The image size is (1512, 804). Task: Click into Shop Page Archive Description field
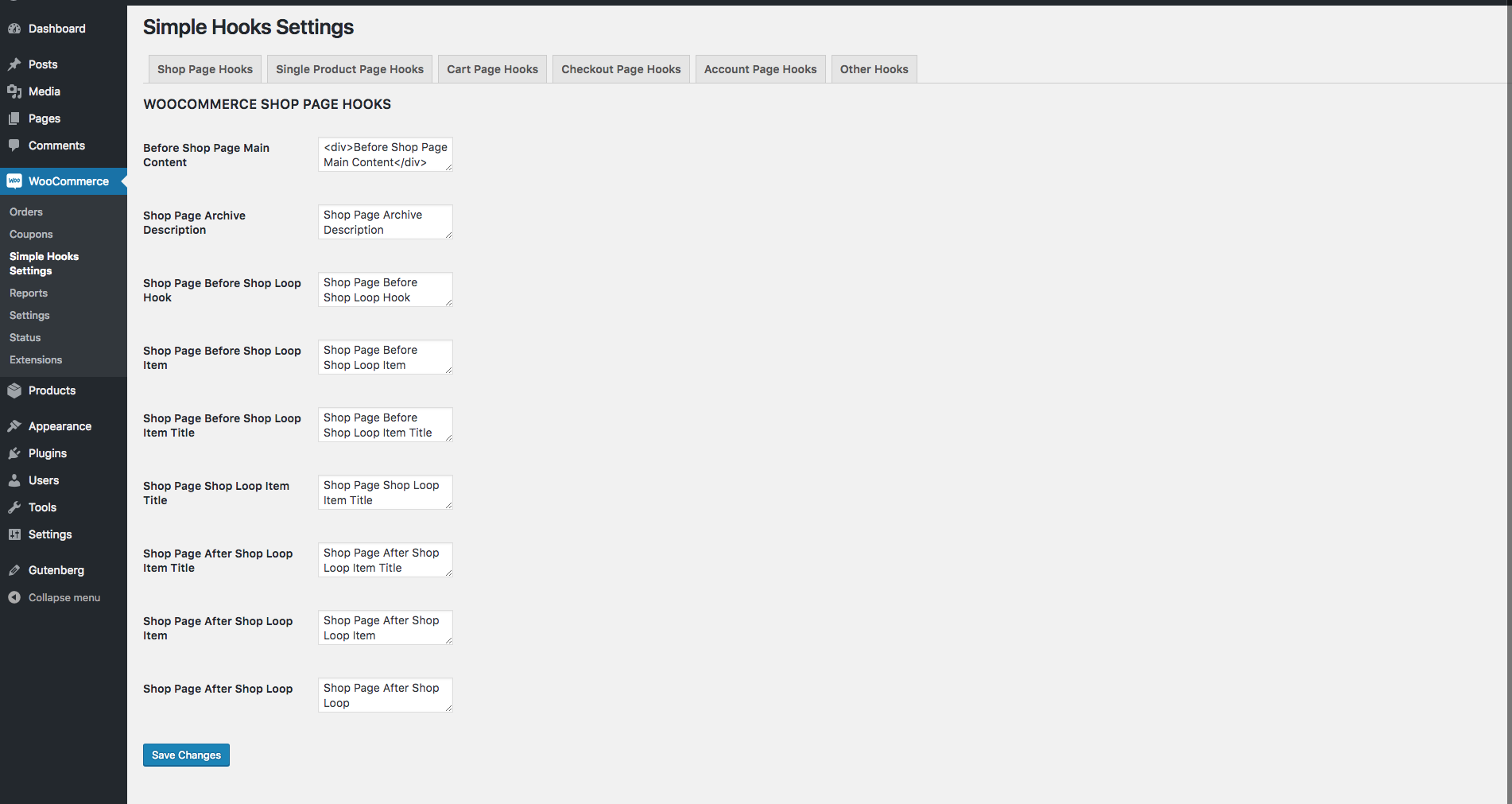[386, 222]
